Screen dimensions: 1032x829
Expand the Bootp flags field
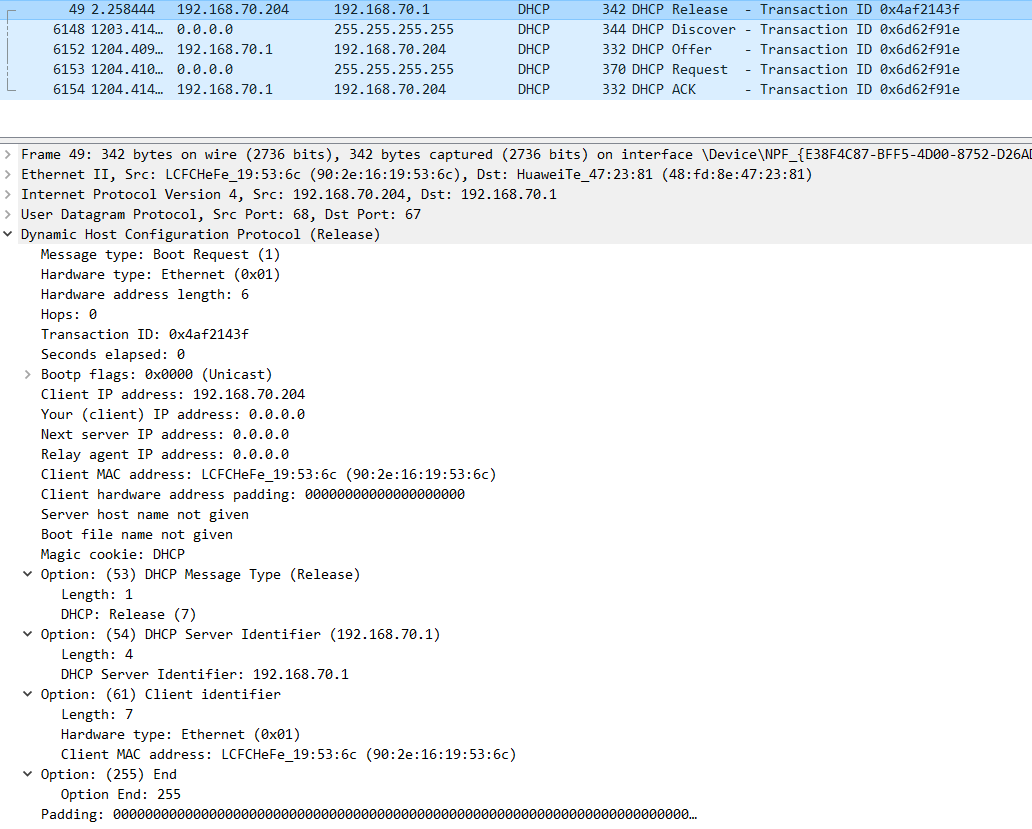click(28, 374)
